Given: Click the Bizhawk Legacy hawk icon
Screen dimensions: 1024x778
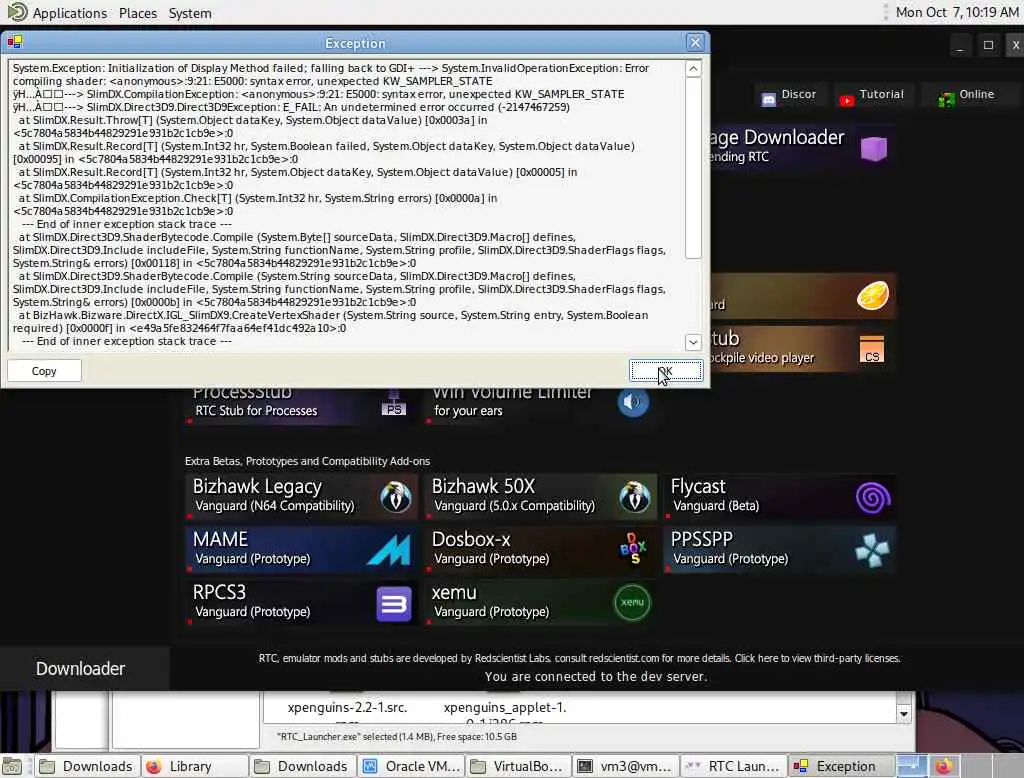Looking at the screenshot, I should click(x=396, y=497).
